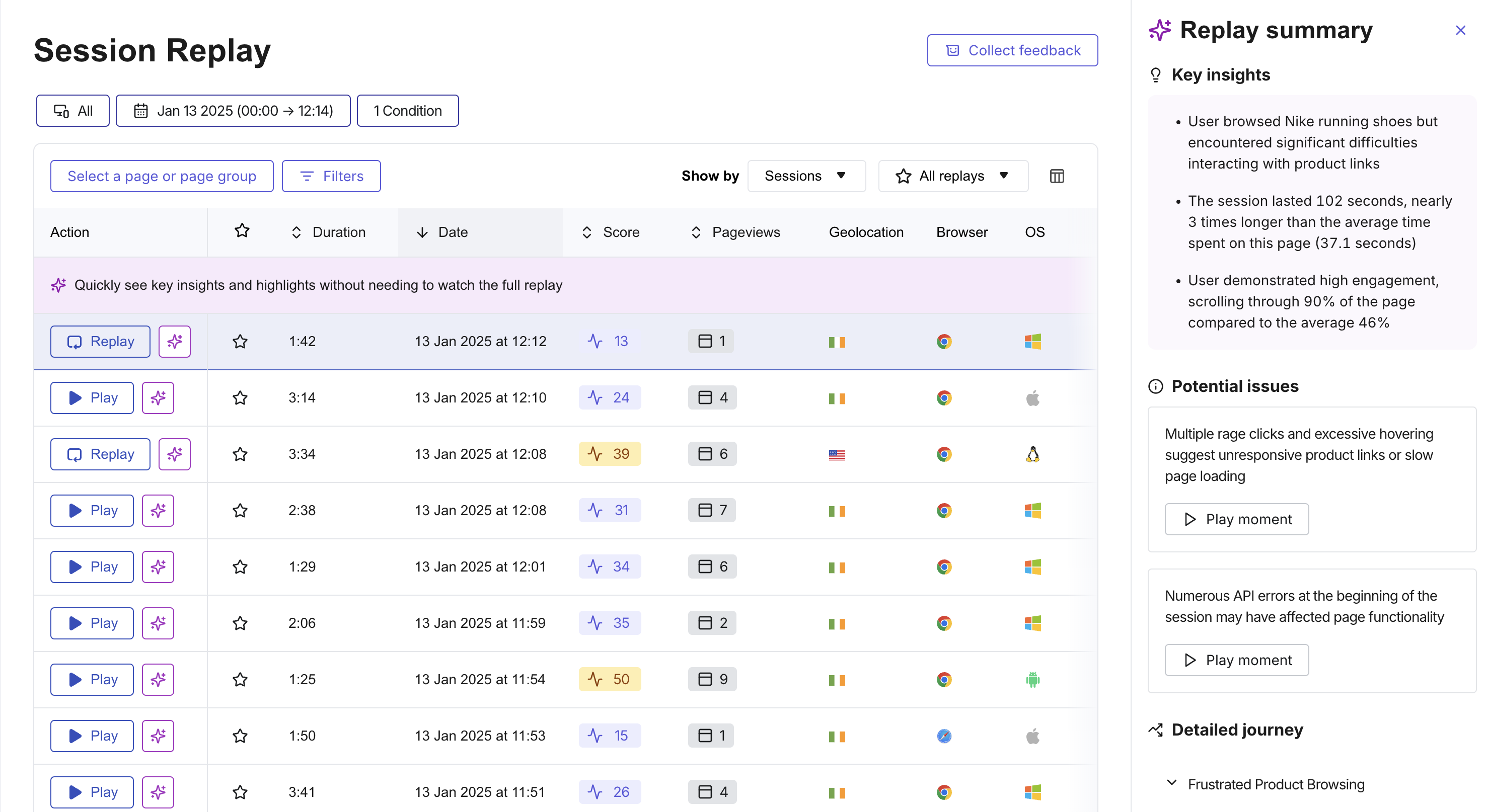Click the Geolocation column header

coord(866,232)
